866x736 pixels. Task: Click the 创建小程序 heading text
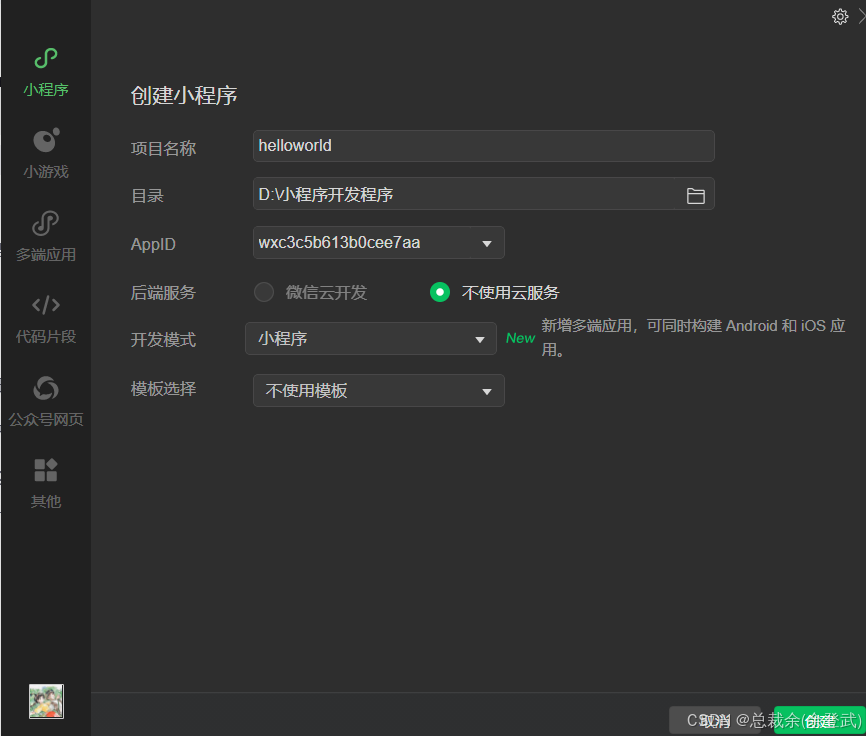pyautogui.click(x=184, y=96)
